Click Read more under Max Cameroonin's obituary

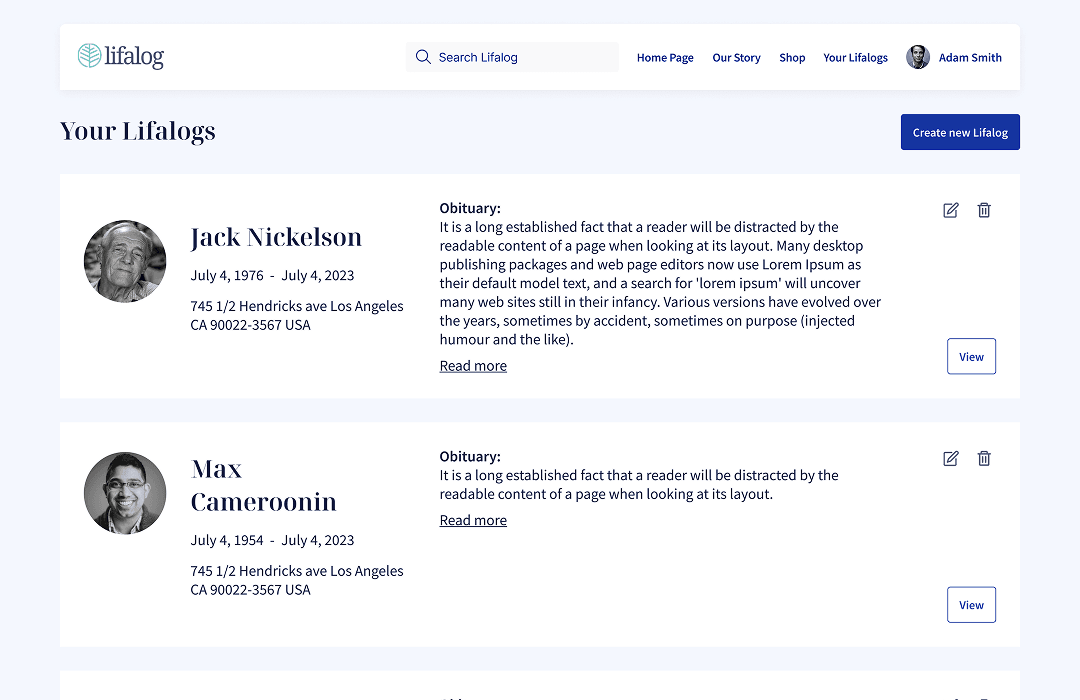coord(472,519)
